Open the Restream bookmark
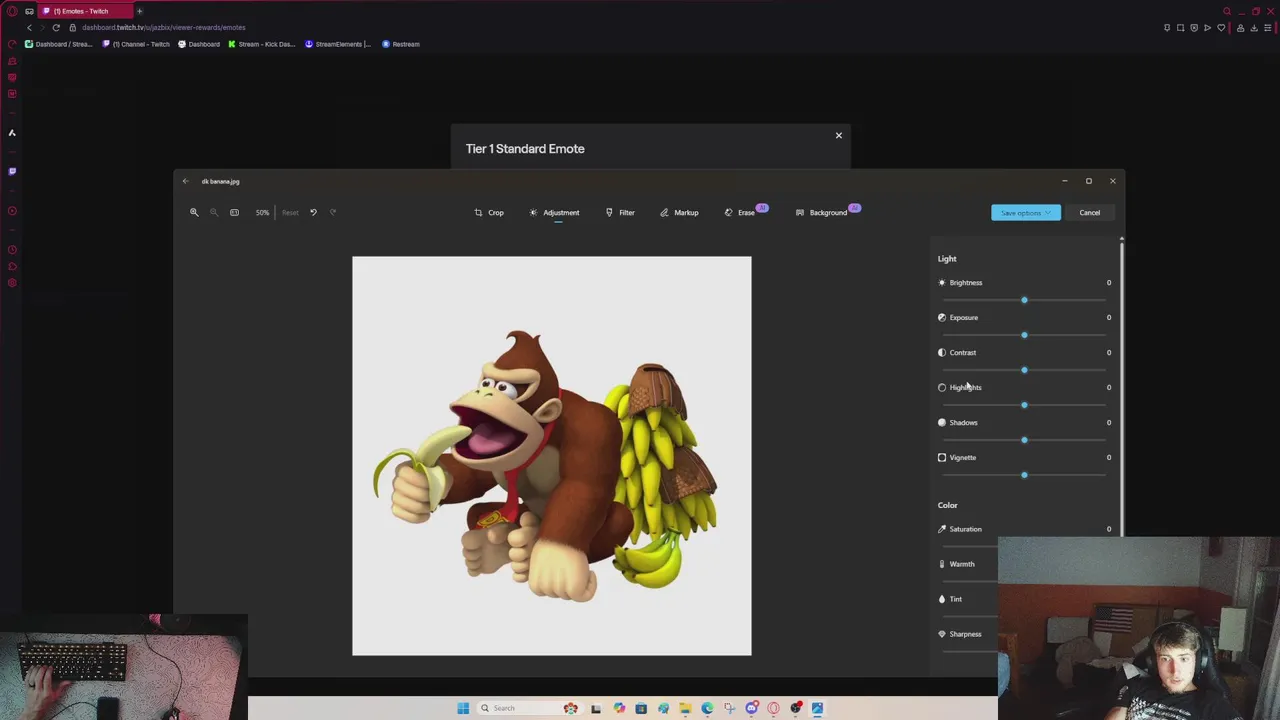The image size is (1280, 720). pos(401,44)
